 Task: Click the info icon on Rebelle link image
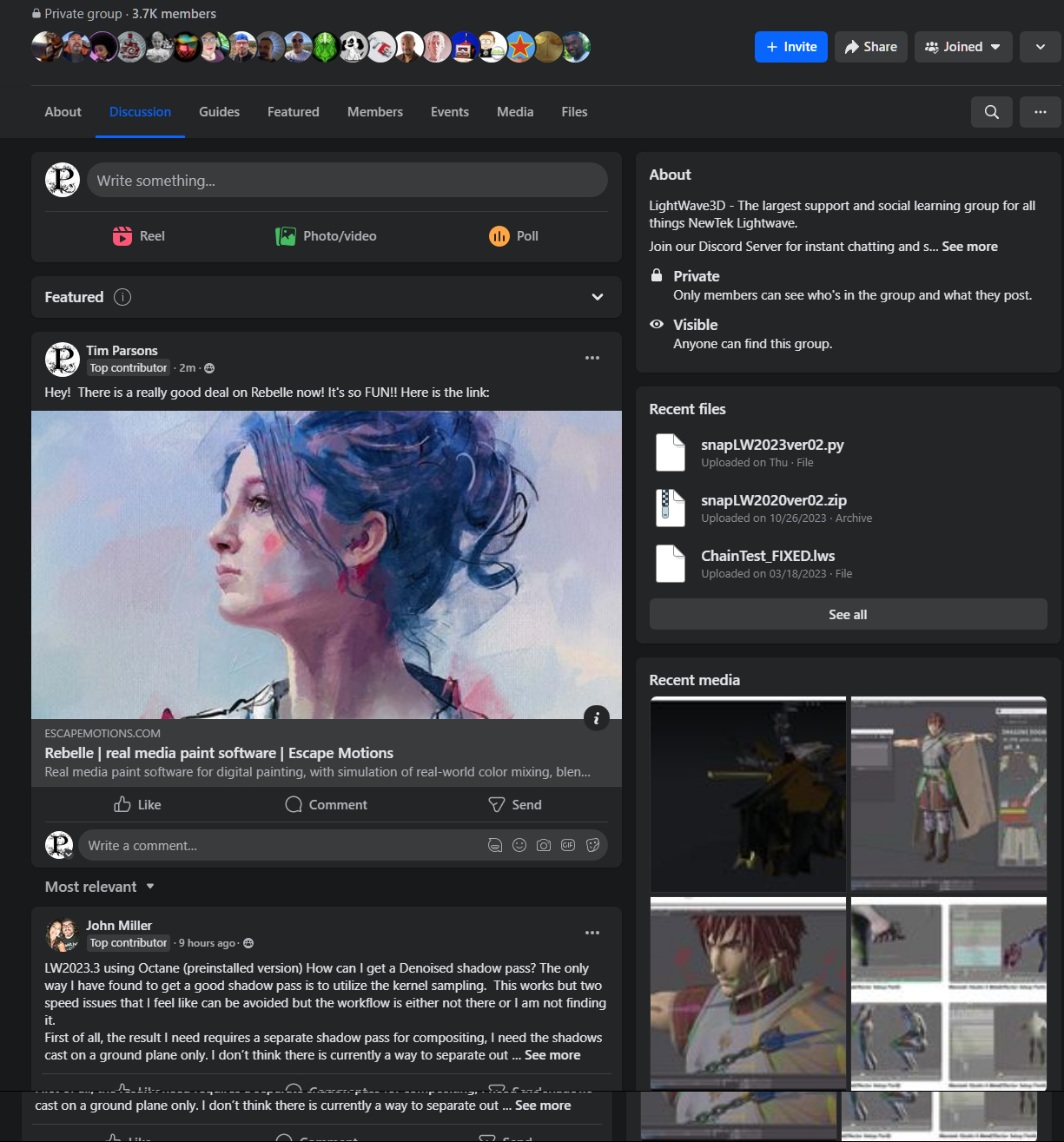tap(596, 717)
